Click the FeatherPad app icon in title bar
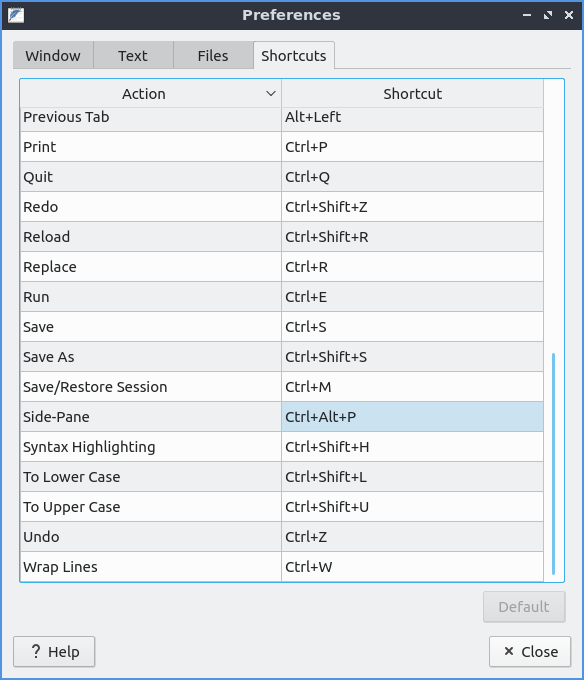This screenshot has height=680, width=584. click(x=16, y=15)
